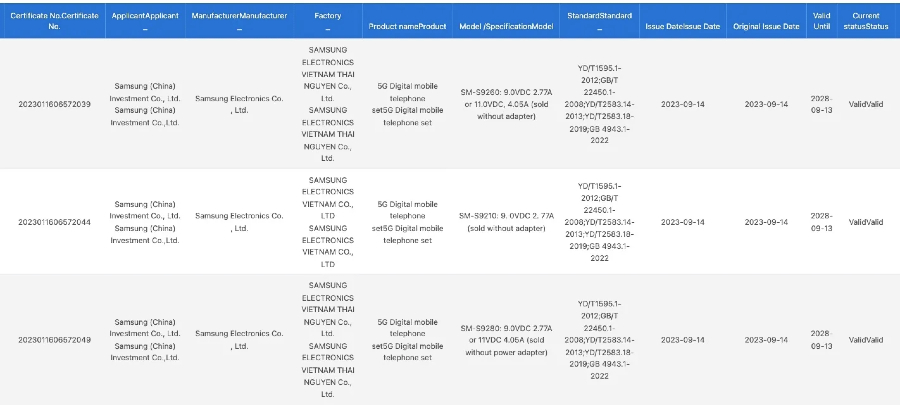Select the SM-S9280 model specification cell

[x=506, y=340]
